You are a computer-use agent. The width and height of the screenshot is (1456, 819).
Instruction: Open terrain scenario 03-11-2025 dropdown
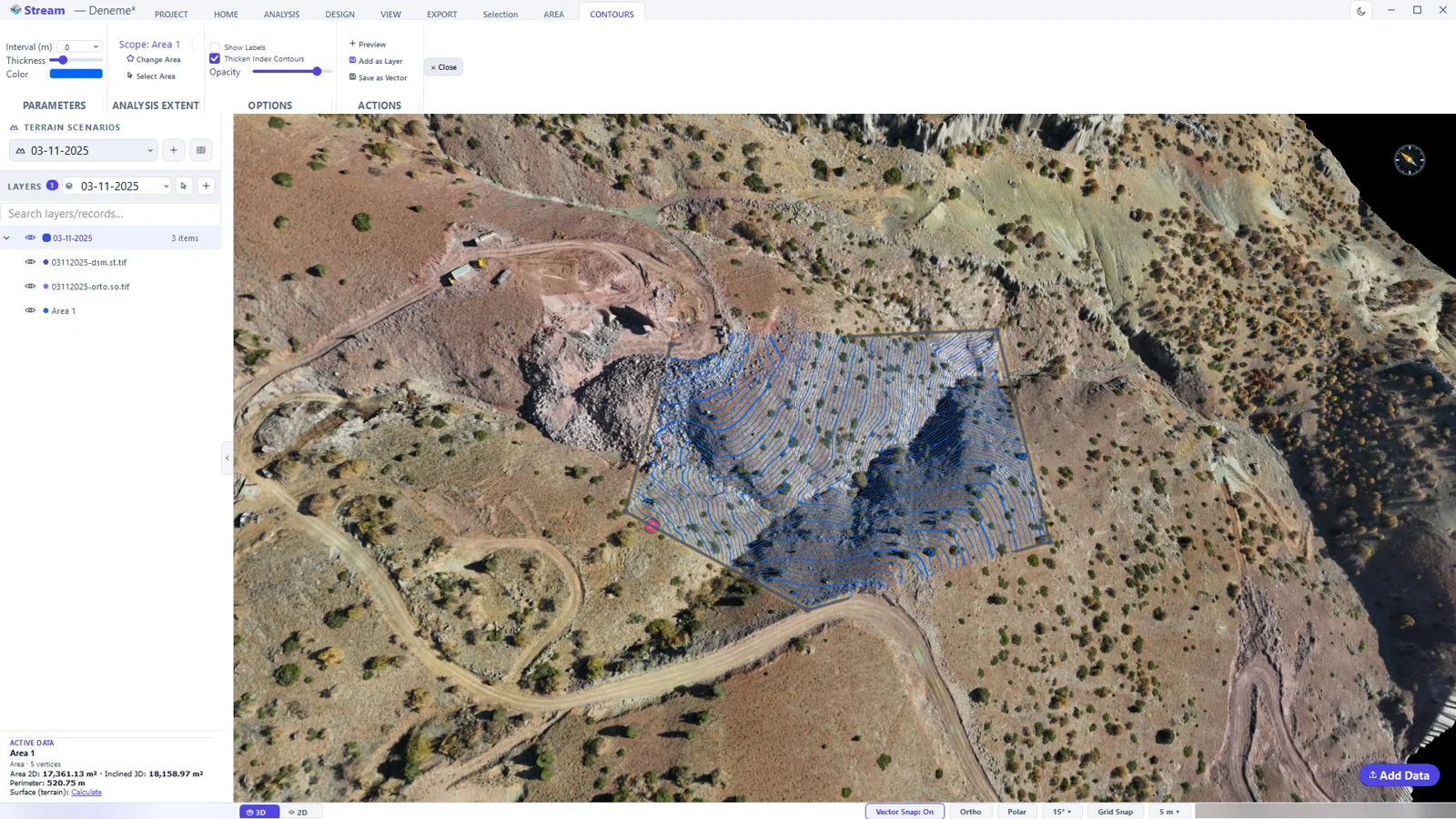(84, 150)
